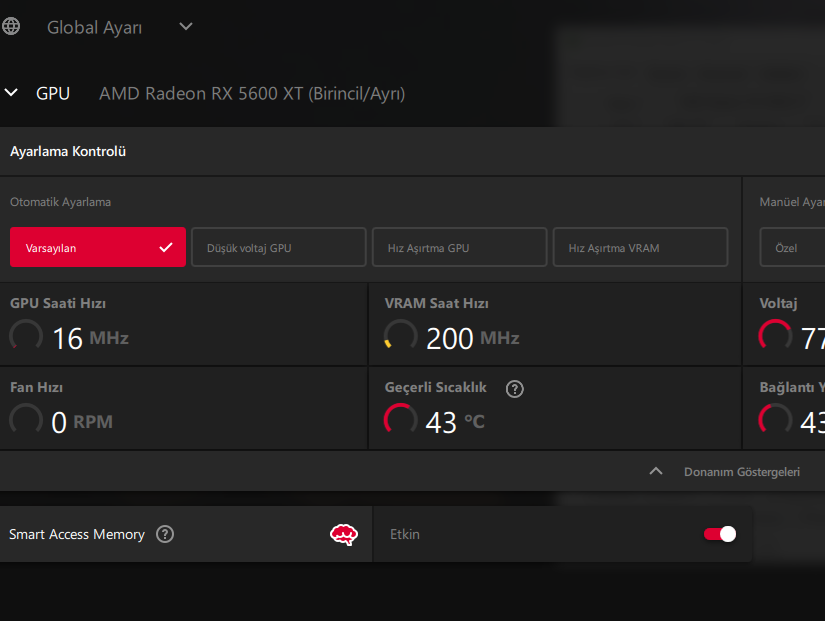This screenshot has width=825, height=621.
Task: Click the Donanım Göstergeleri label
Action: pos(742,472)
